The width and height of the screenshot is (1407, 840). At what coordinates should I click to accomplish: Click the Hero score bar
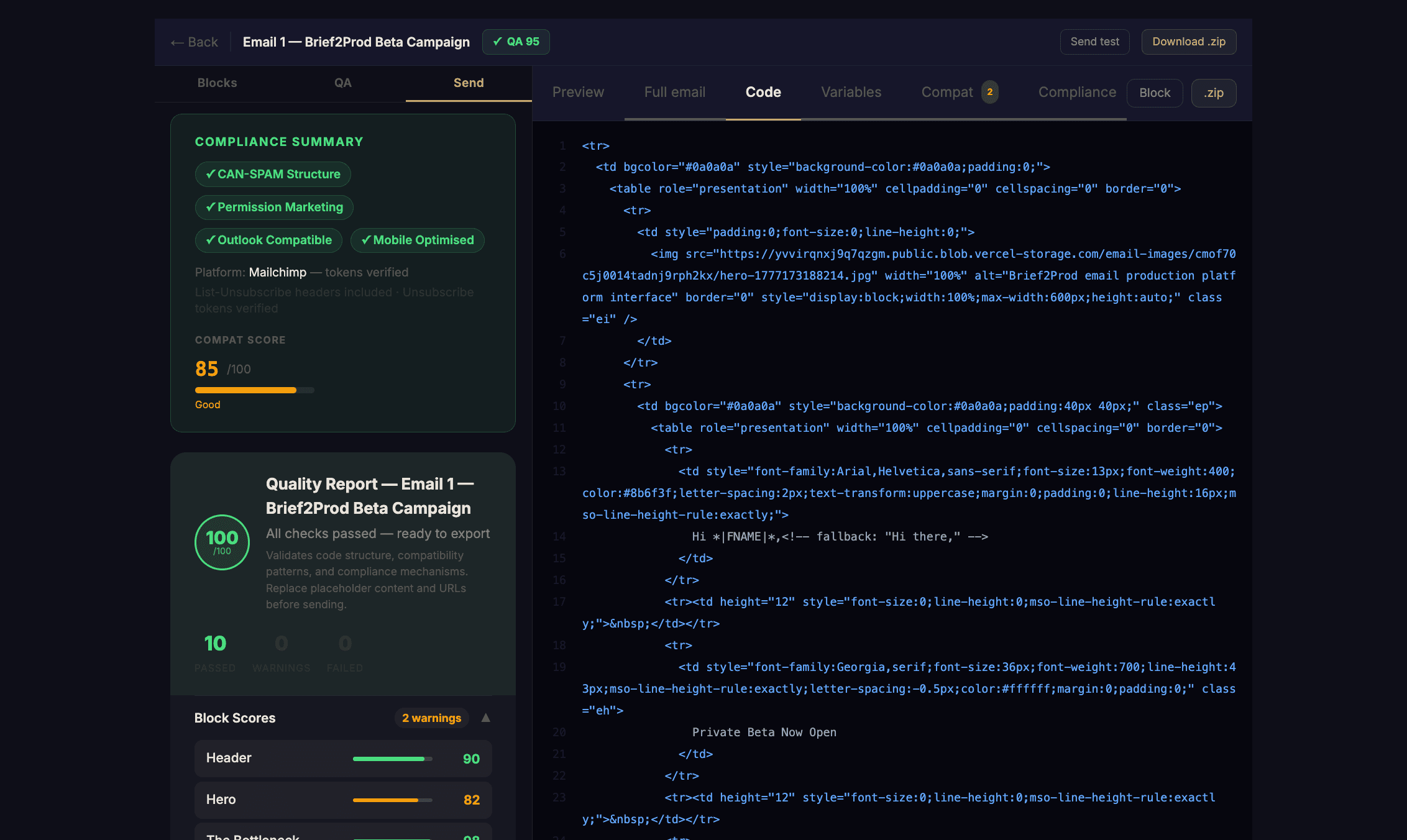(x=392, y=800)
